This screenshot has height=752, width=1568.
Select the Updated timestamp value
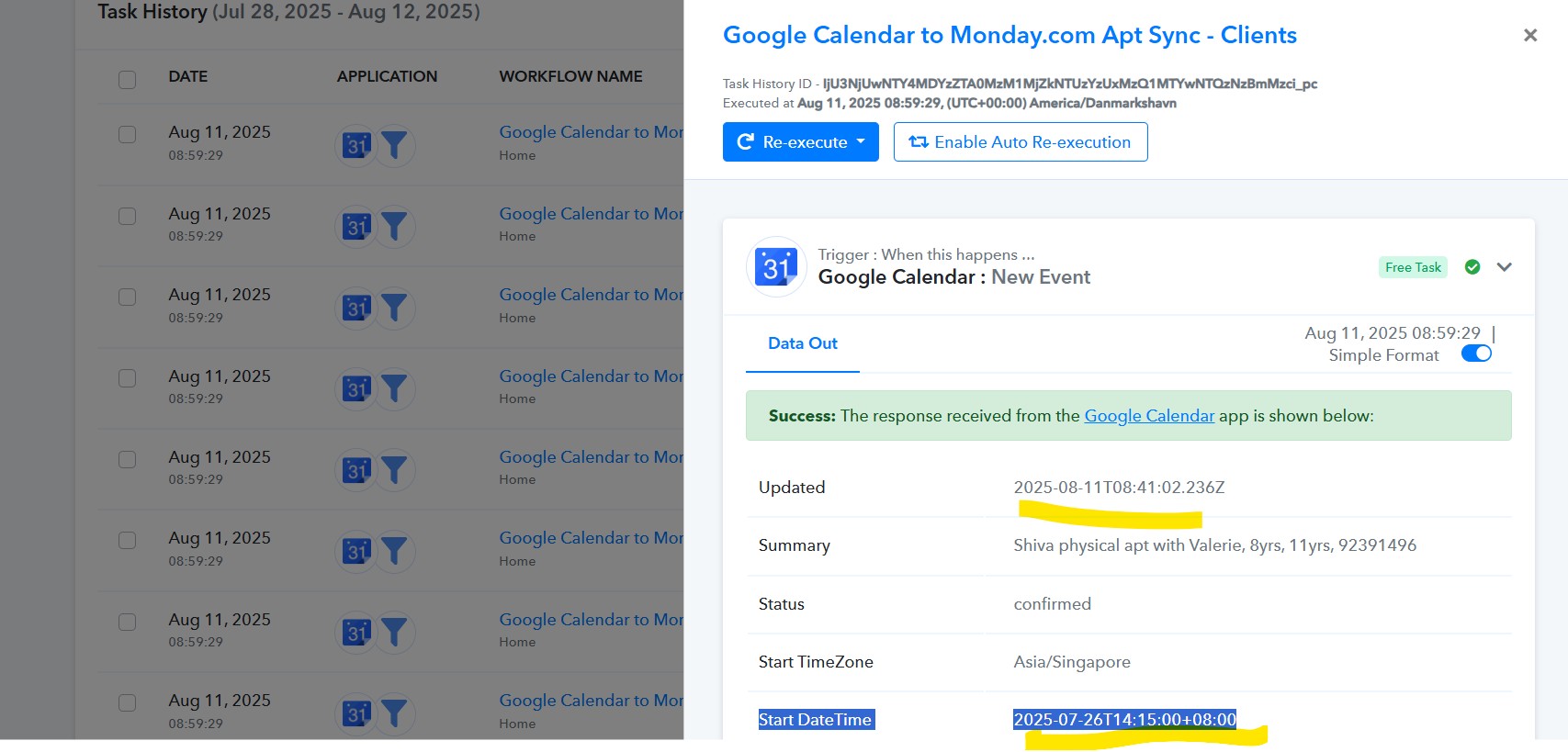(1119, 488)
